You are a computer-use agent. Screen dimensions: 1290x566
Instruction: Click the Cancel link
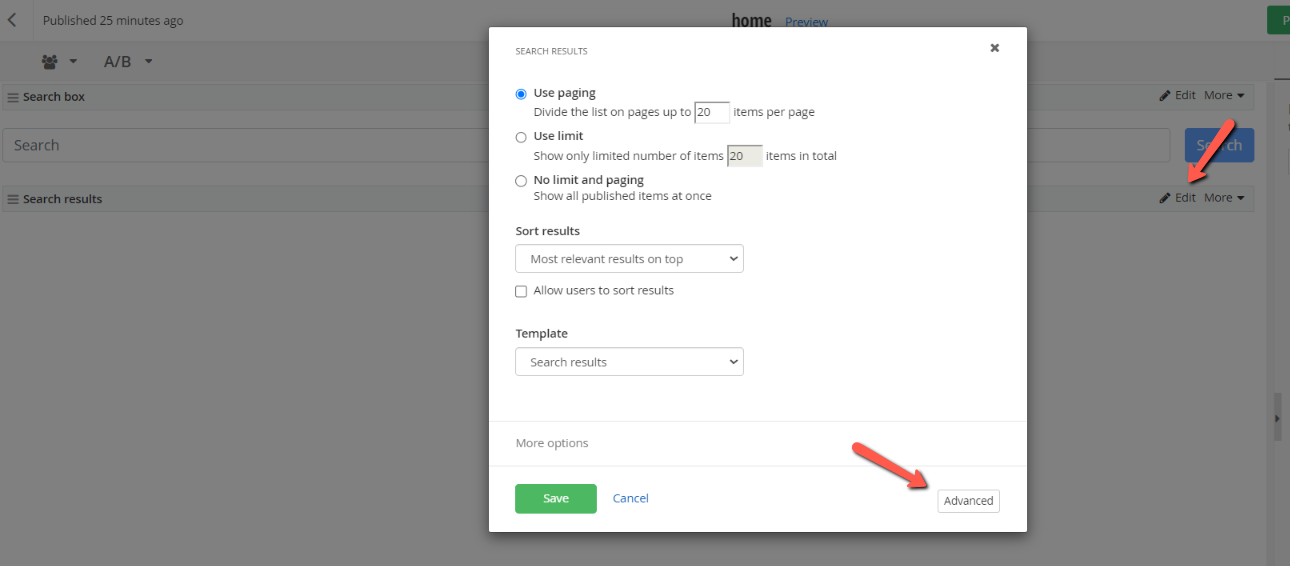[631, 498]
